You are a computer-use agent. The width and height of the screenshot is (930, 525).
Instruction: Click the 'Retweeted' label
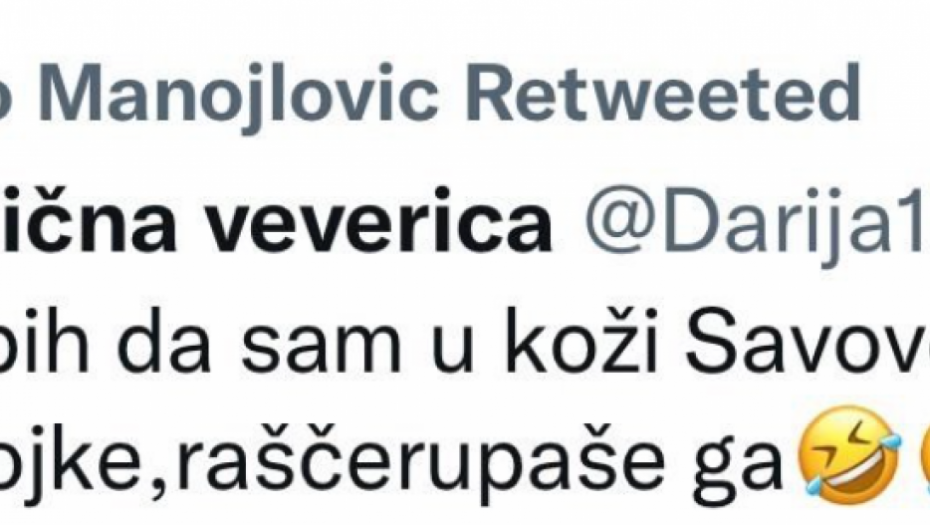coord(663,92)
